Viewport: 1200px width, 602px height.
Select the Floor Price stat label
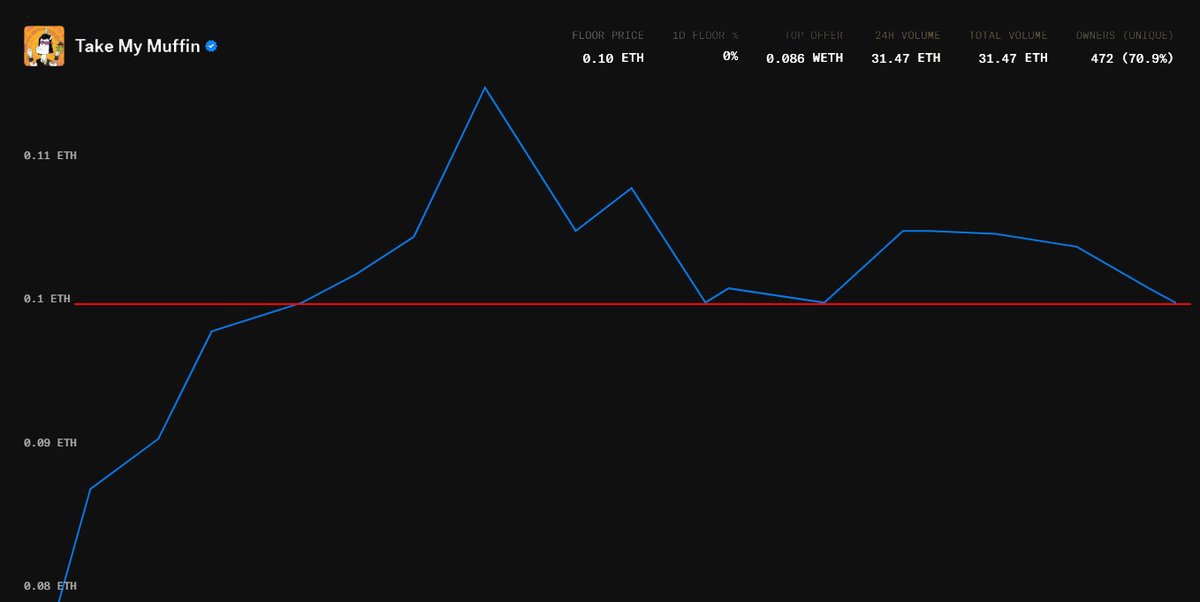click(x=608, y=36)
